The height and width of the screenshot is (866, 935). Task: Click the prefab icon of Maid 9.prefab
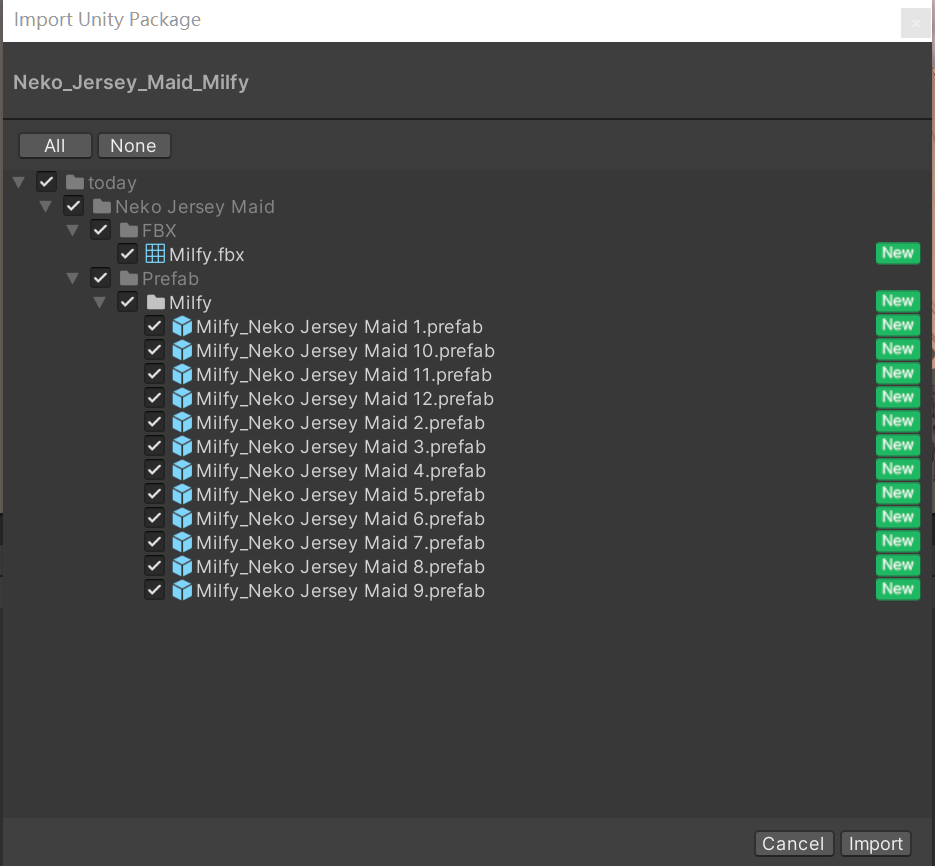tap(182, 591)
